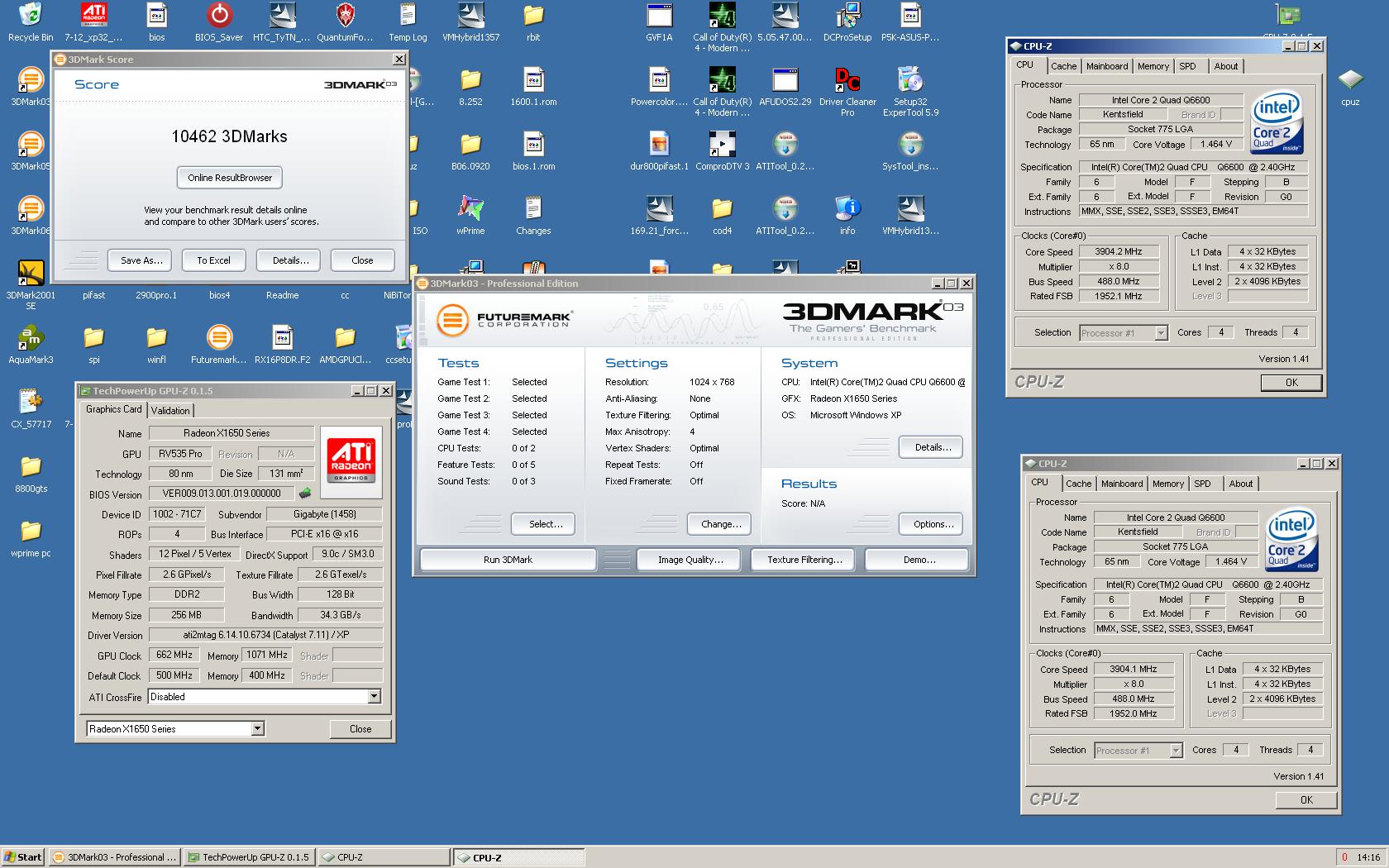1389x868 pixels.
Task: Click Core Speed value in upper CPU-Z
Action: click(x=1119, y=251)
